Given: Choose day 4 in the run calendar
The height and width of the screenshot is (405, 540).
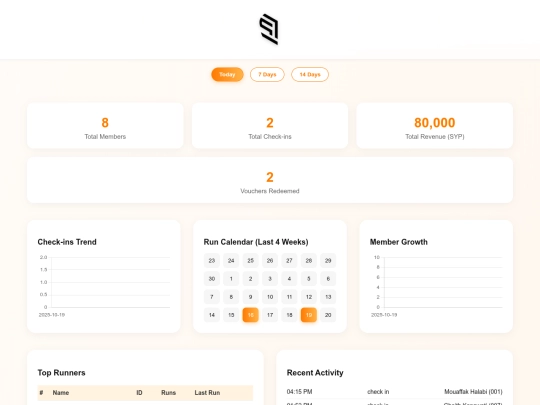Looking at the screenshot, I should click(289, 279).
